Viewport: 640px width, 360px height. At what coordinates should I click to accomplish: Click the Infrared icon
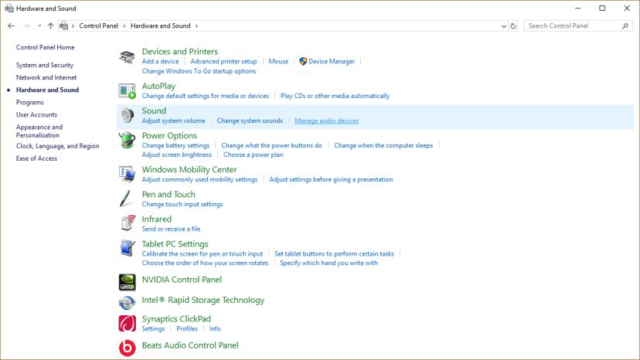[127, 223]
